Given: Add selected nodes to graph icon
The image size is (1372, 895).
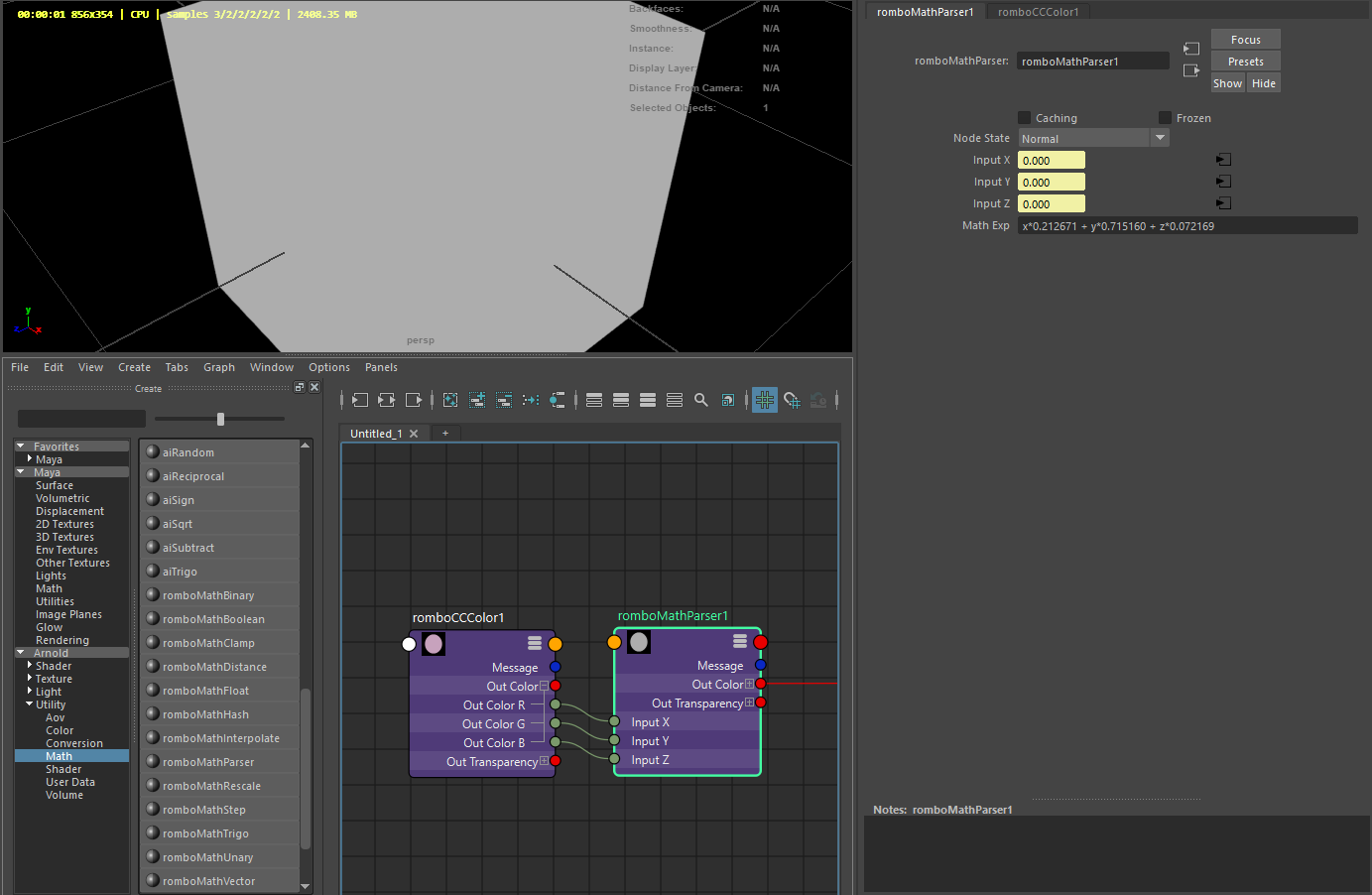Looking at the screenshot, I should pos(477,400).
